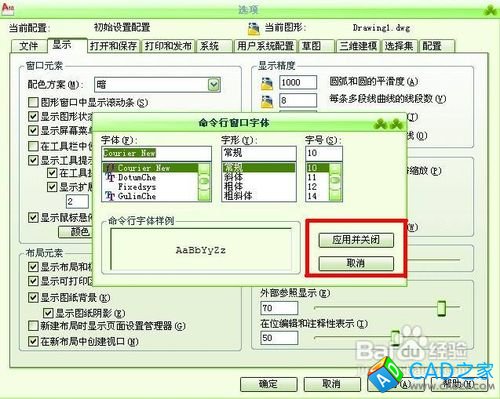Select font size 14
This screenshot has height=399, width=500.
[318, 196]
